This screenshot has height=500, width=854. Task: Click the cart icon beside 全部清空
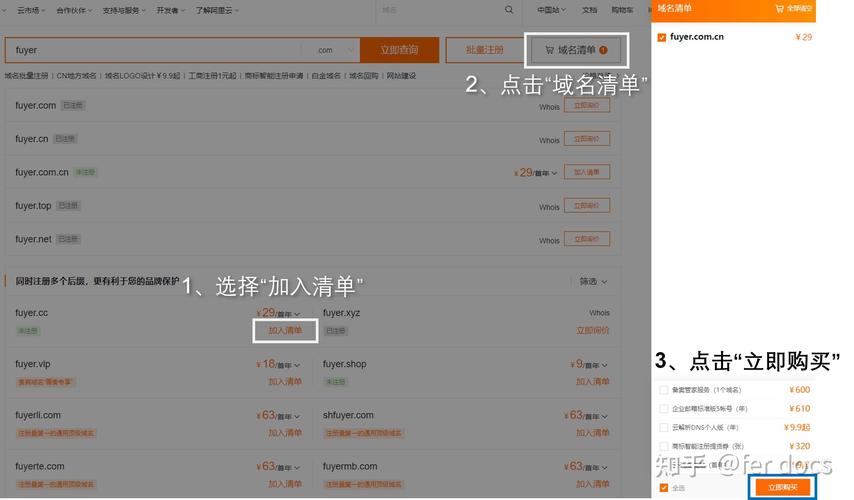779,9
